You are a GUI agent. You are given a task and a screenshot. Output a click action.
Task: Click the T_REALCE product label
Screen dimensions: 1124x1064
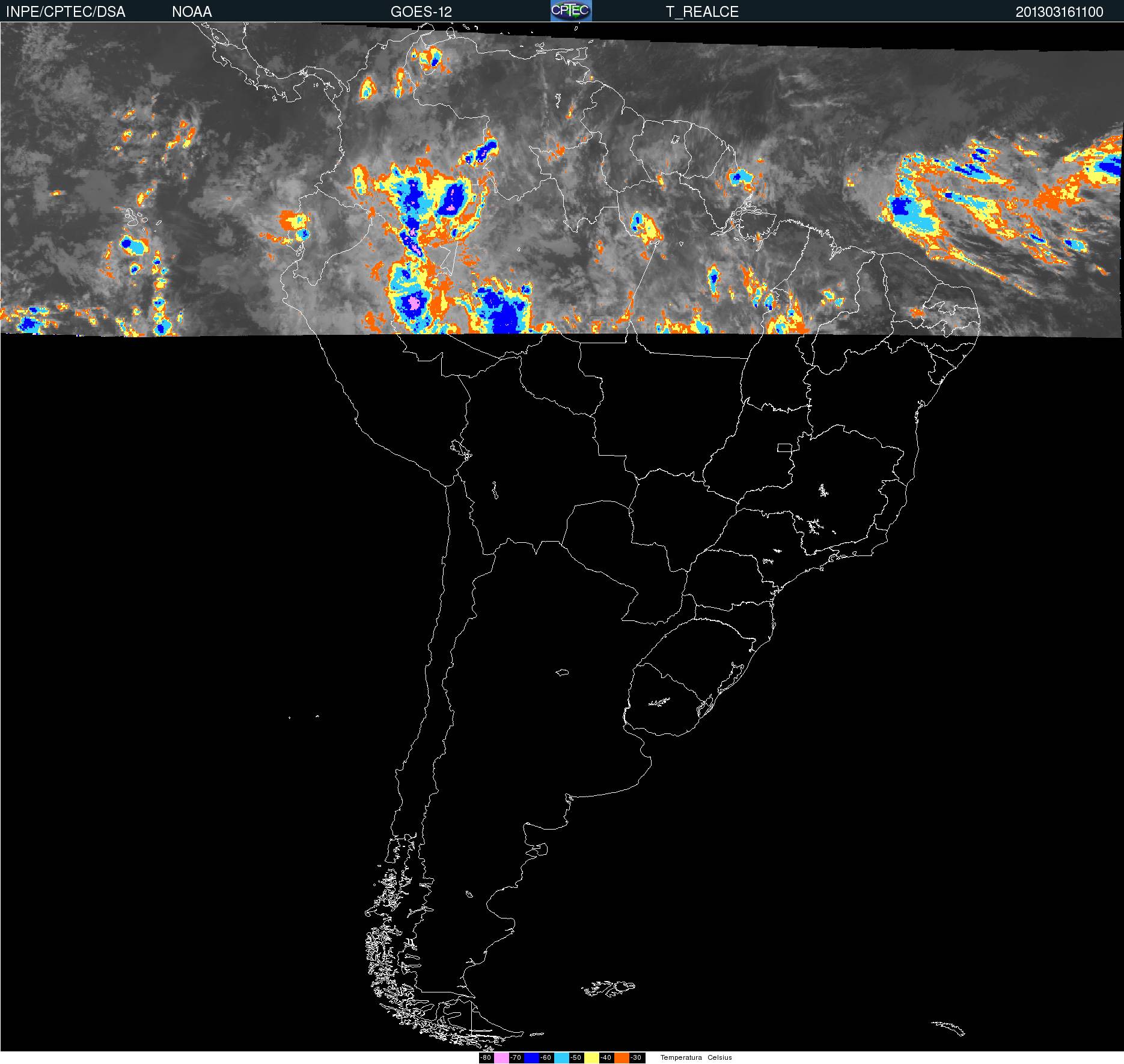click(702, 12)
